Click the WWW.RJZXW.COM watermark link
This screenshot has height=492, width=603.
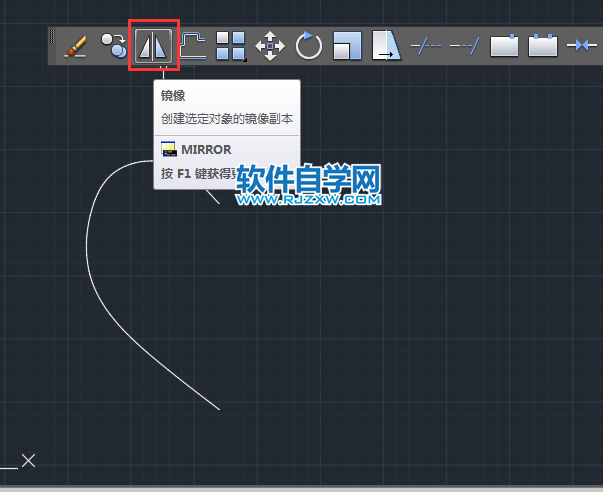(x=310, y=199)
